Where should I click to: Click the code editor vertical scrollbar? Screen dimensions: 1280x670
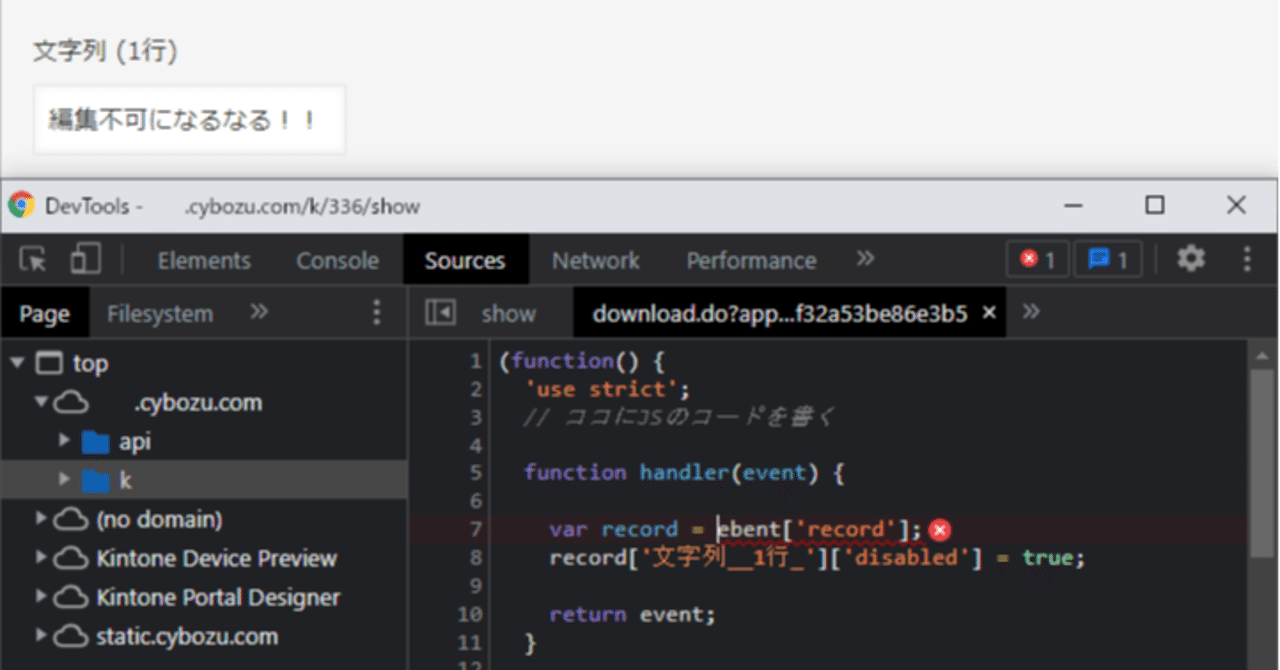tap(1262, 465)
